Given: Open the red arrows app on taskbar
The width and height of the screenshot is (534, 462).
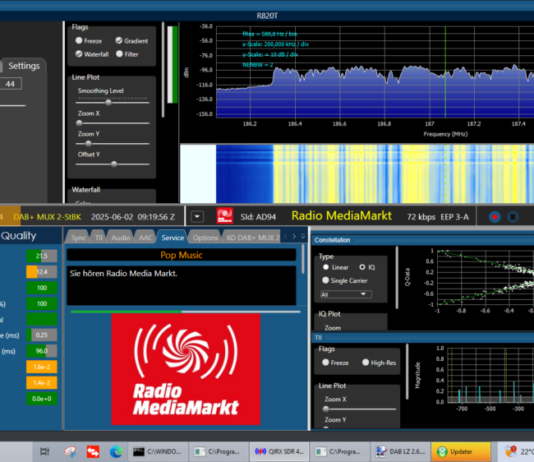Looking at the screenshot, I should pos(93,451).
